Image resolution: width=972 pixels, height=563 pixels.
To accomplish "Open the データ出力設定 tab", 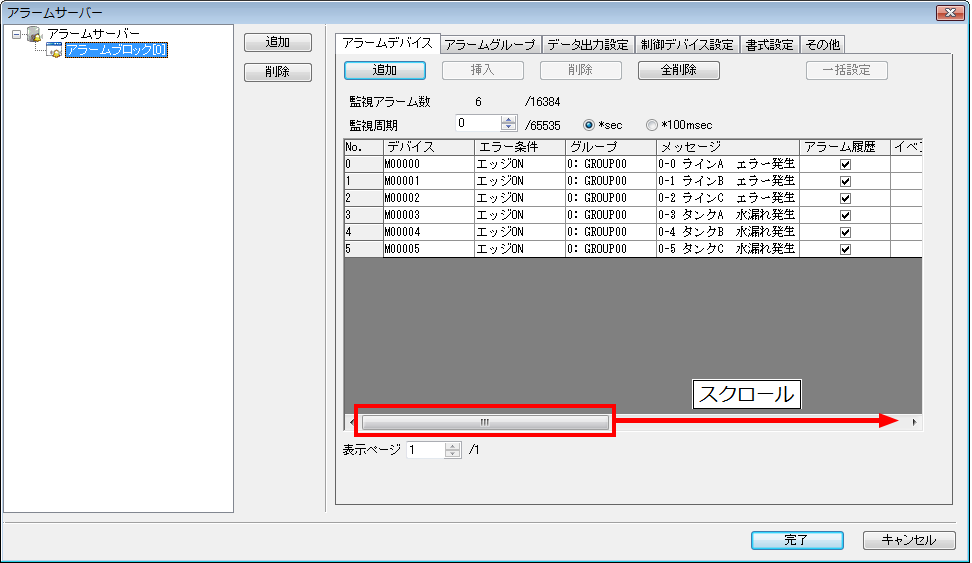I will click(x=588, y=44).
